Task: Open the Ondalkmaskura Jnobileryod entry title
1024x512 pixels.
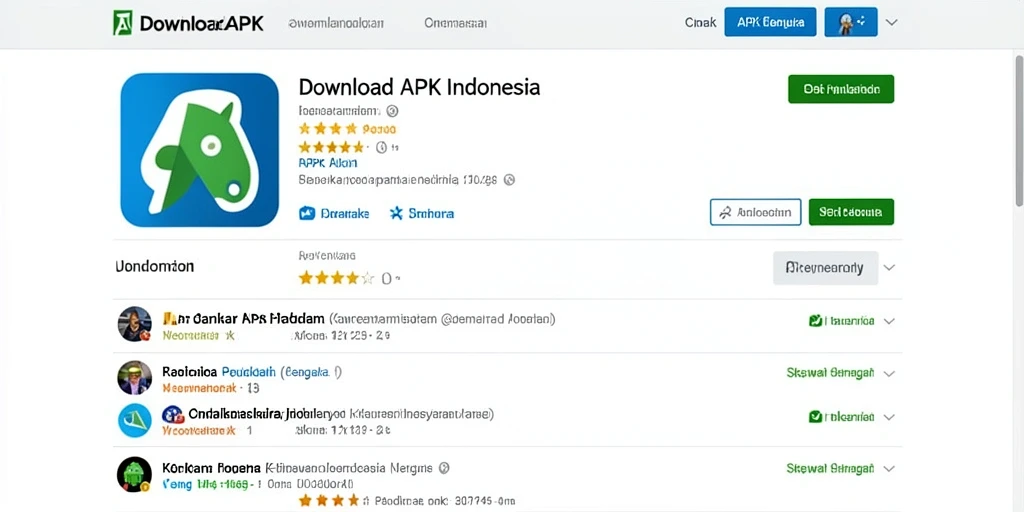Action: pos(267,414)
